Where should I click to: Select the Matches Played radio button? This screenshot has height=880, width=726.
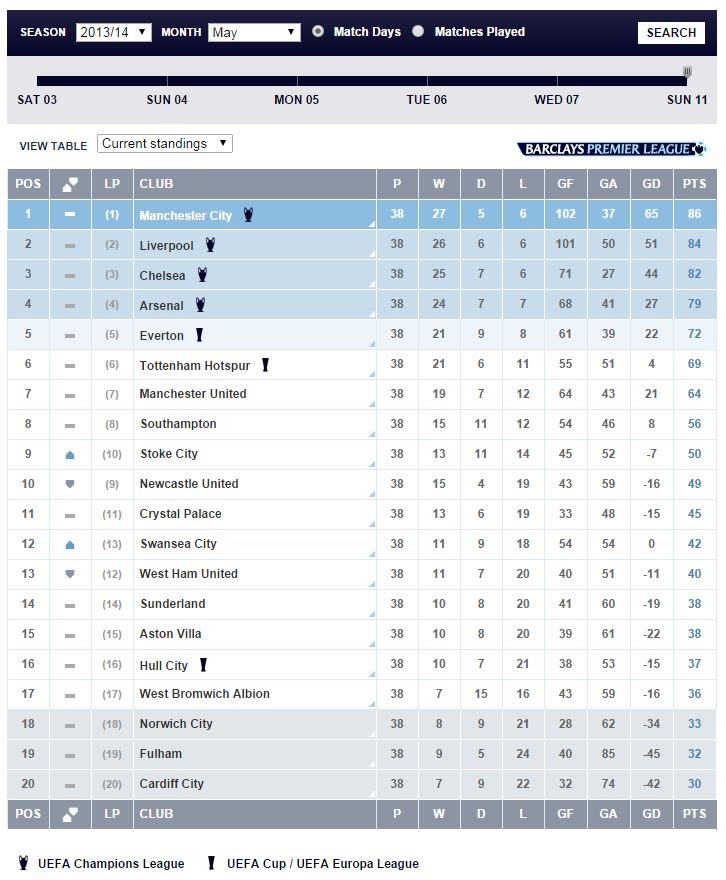[418, 31]
